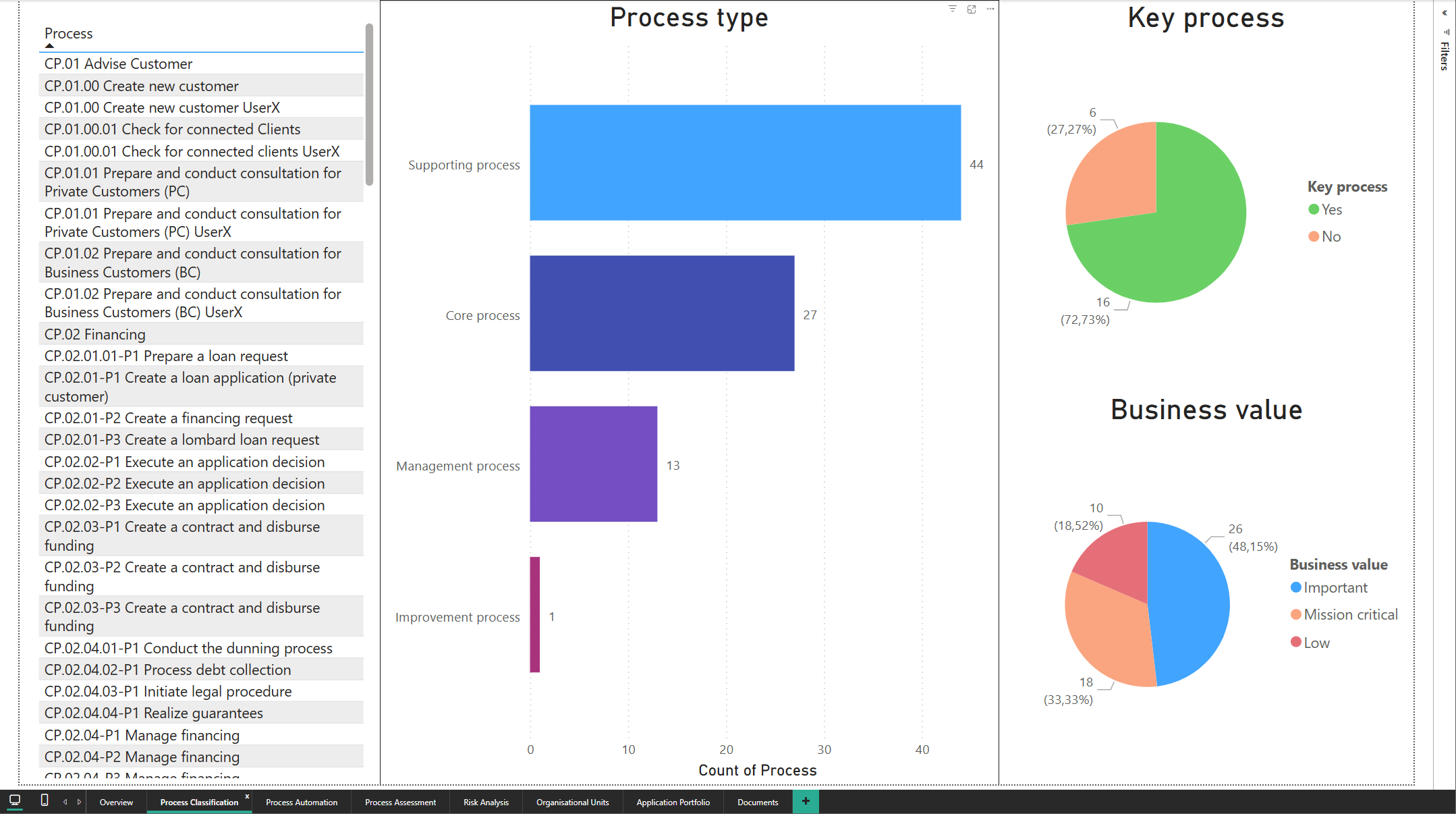Select 'CP.01.00.01 Check for connected clients UserX' row

pos(201,151)
